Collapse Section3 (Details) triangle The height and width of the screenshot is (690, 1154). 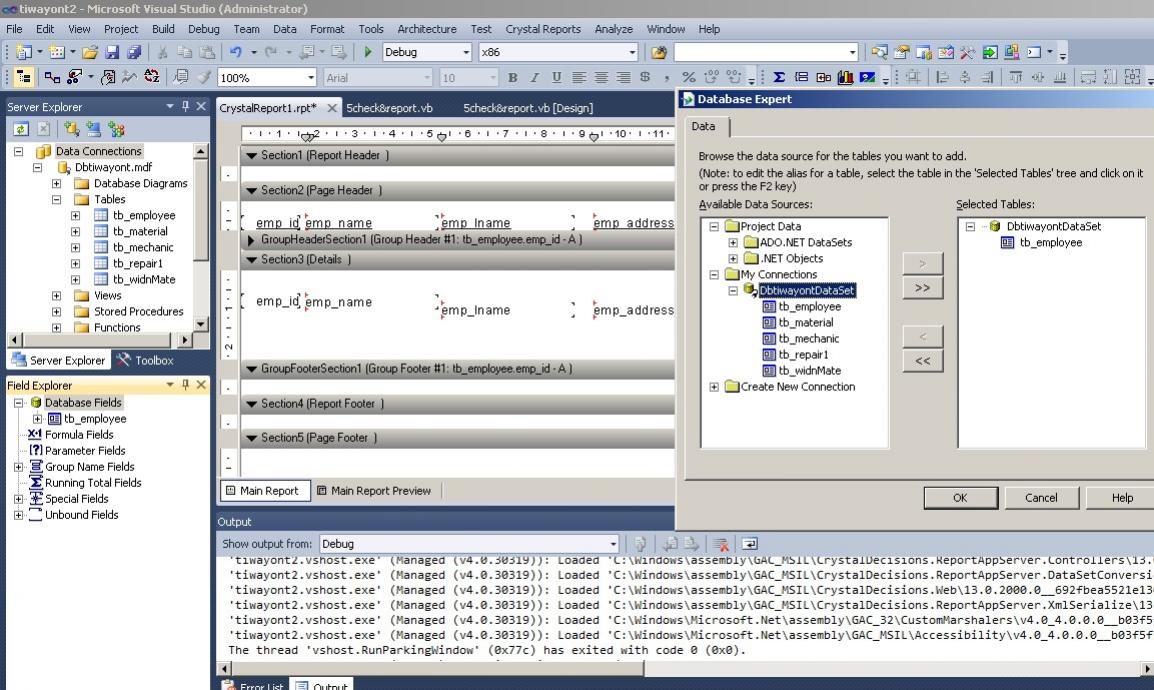coord(252,260)
